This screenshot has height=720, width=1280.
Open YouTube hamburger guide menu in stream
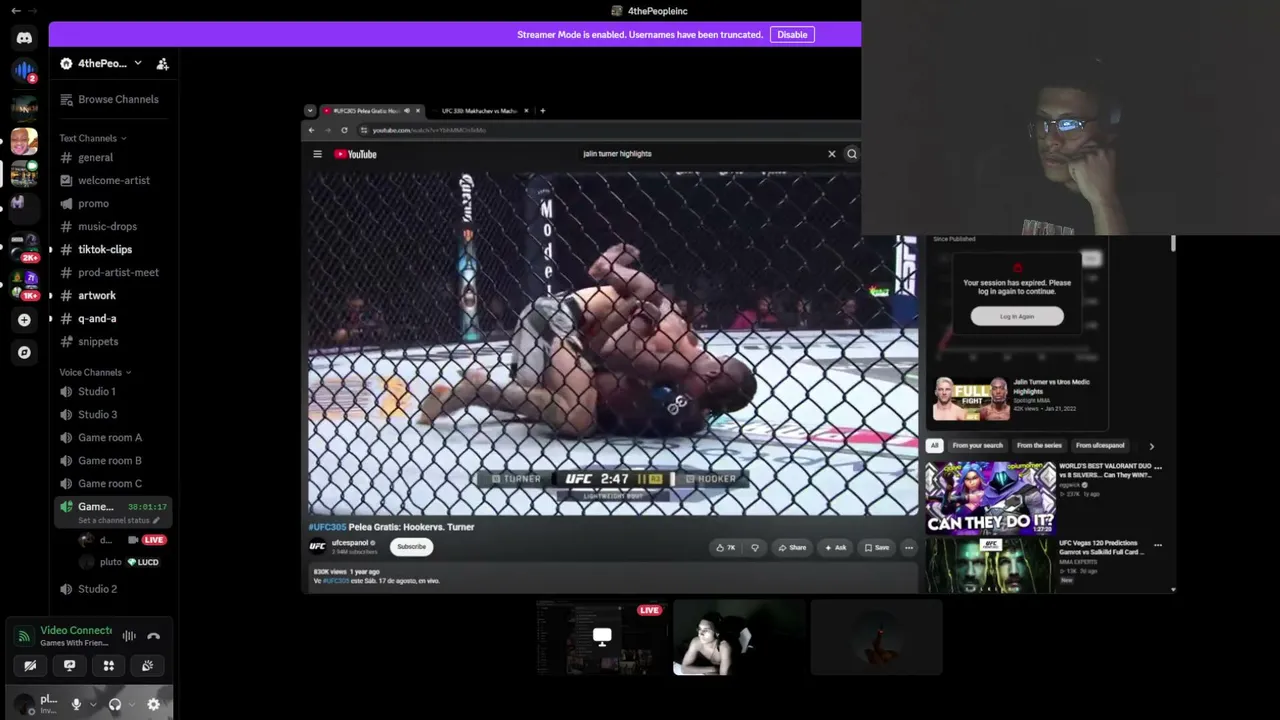tap(317, 154)
